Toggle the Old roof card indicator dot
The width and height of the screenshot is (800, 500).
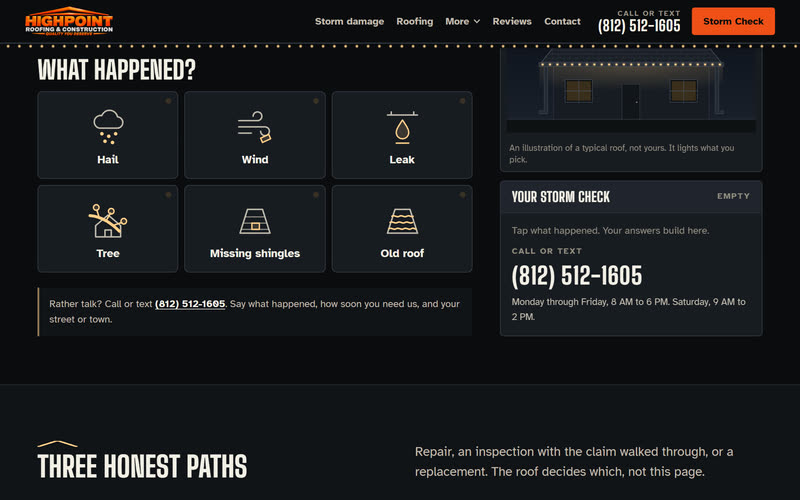click(463, 195)
